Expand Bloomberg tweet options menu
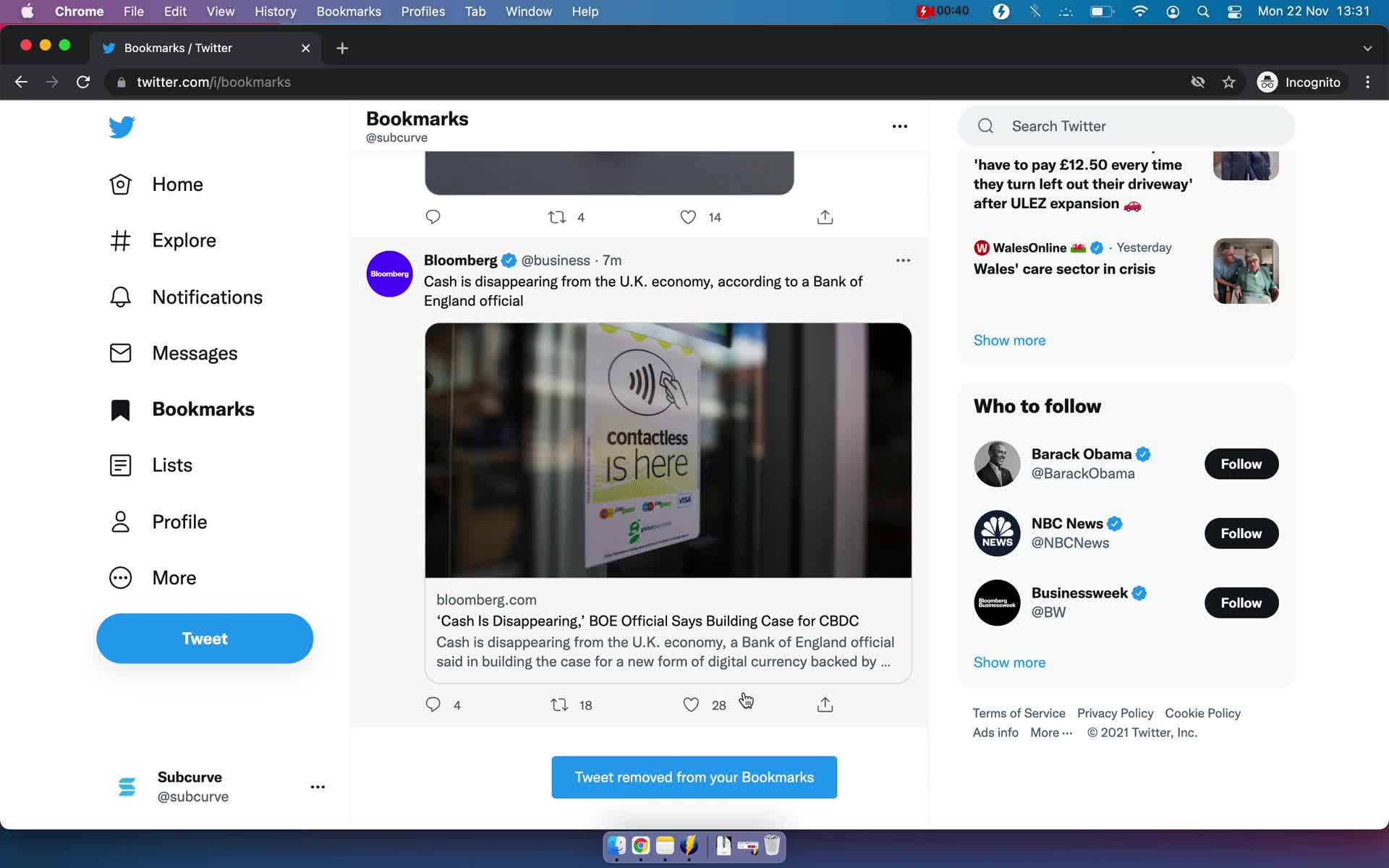The image size is (1389, 868). (902, 260)
